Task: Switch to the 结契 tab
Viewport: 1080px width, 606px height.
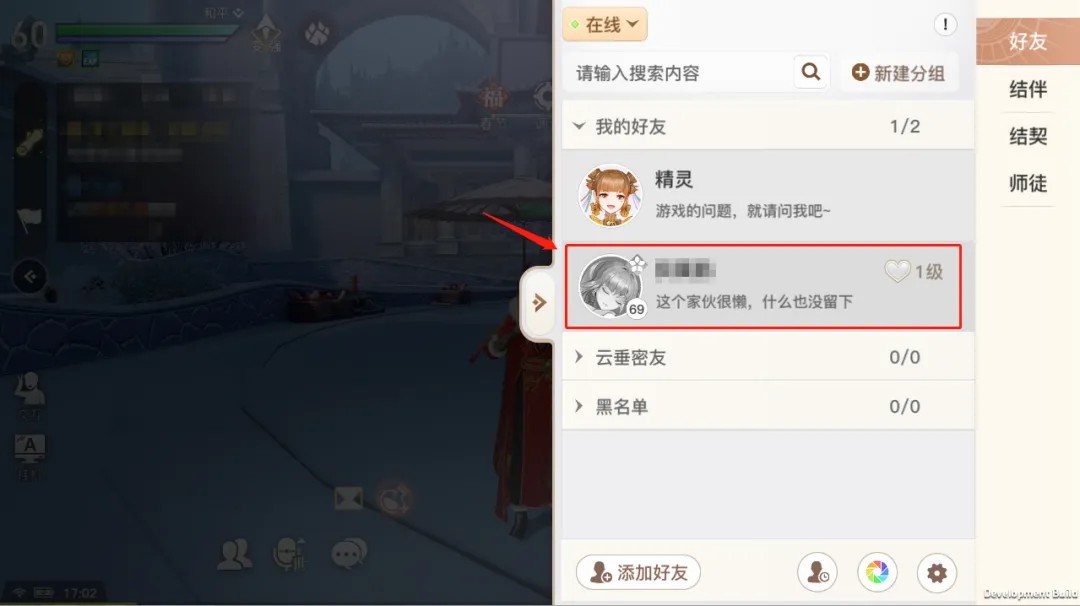Action: pyautogui.click(x=1028, y=136)
